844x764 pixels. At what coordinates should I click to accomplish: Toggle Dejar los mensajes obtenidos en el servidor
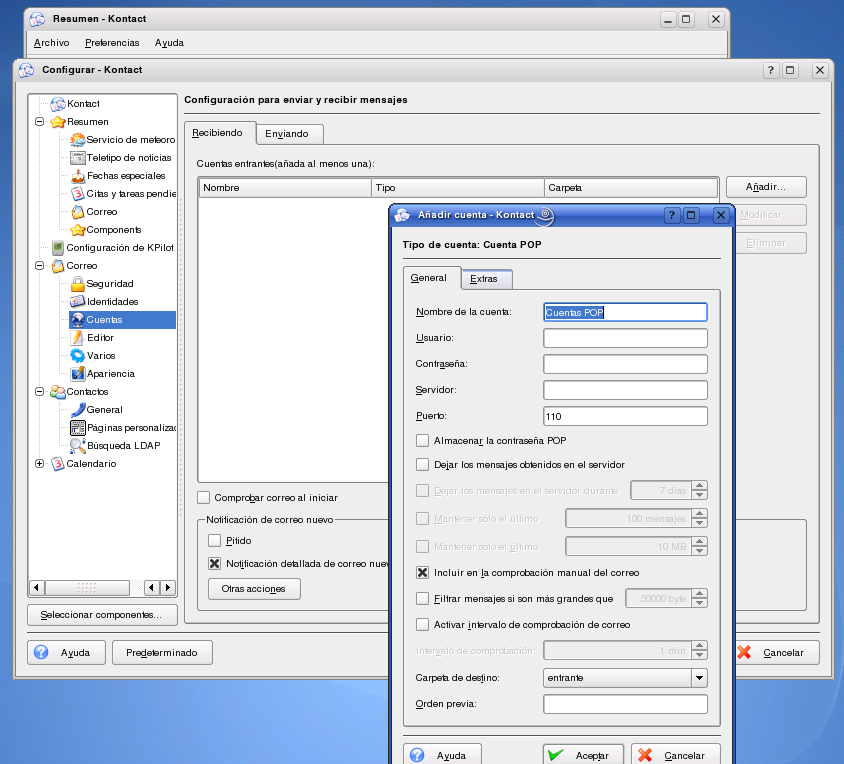click(x=422, y=464)
